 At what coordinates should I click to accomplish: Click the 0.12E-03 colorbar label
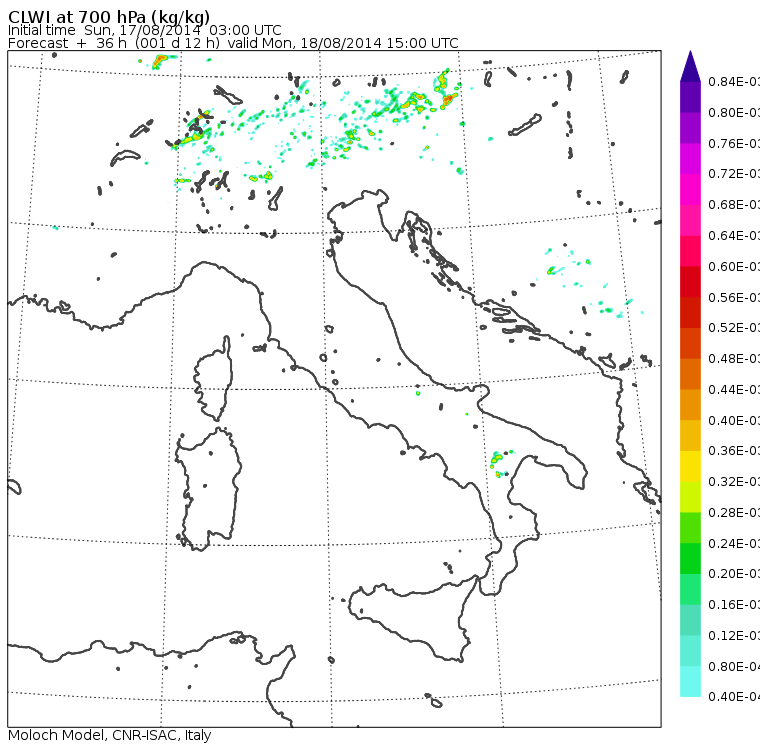tap(734, 636)
